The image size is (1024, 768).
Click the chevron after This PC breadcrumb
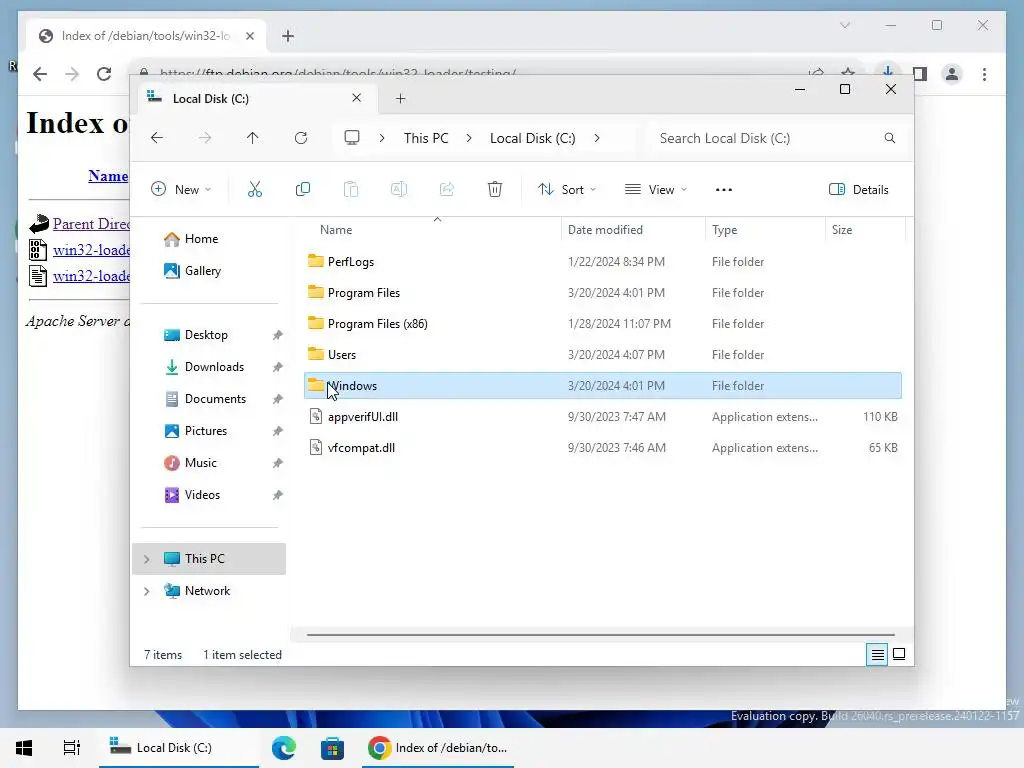click(469, 138)
